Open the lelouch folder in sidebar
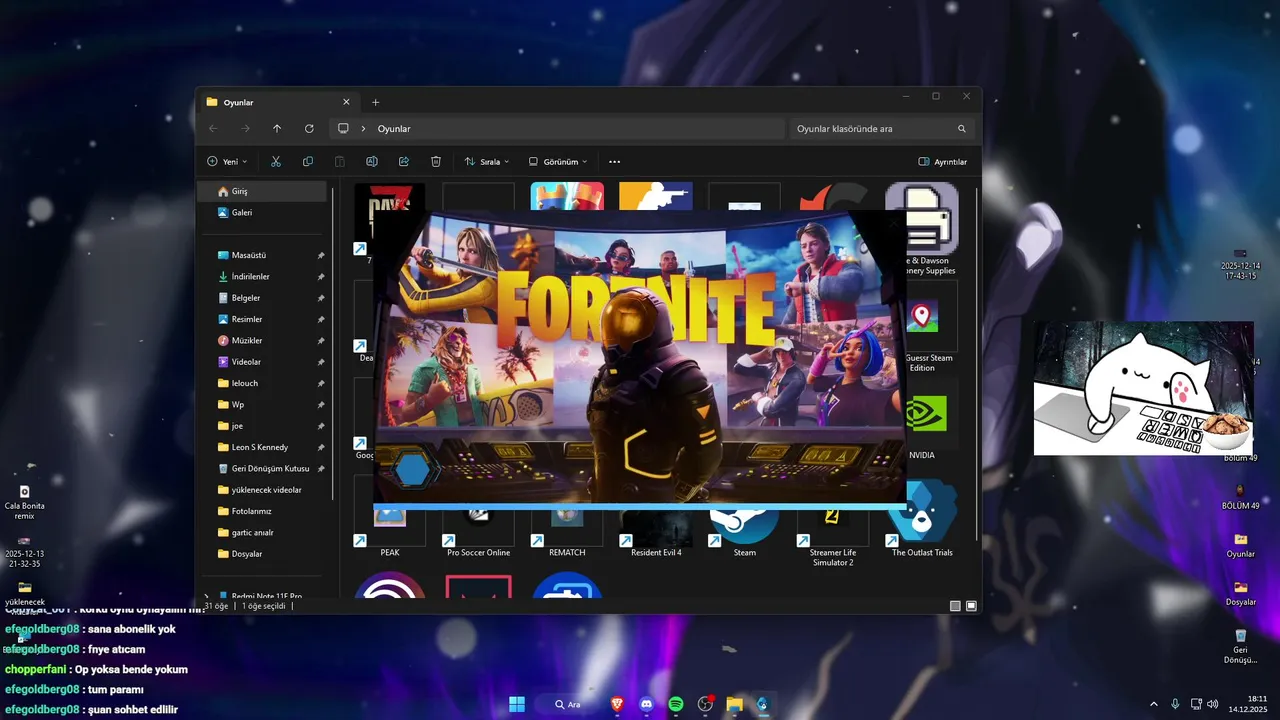The width and height of the screenshot is (1280, 720). pyautogui.click(x=263, y=383)
